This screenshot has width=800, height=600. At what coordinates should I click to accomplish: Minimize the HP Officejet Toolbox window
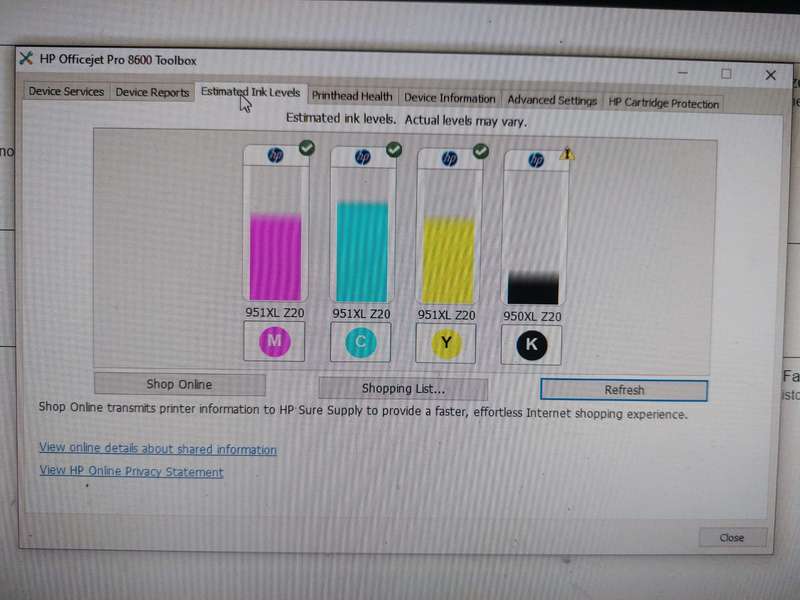(683, 73)
